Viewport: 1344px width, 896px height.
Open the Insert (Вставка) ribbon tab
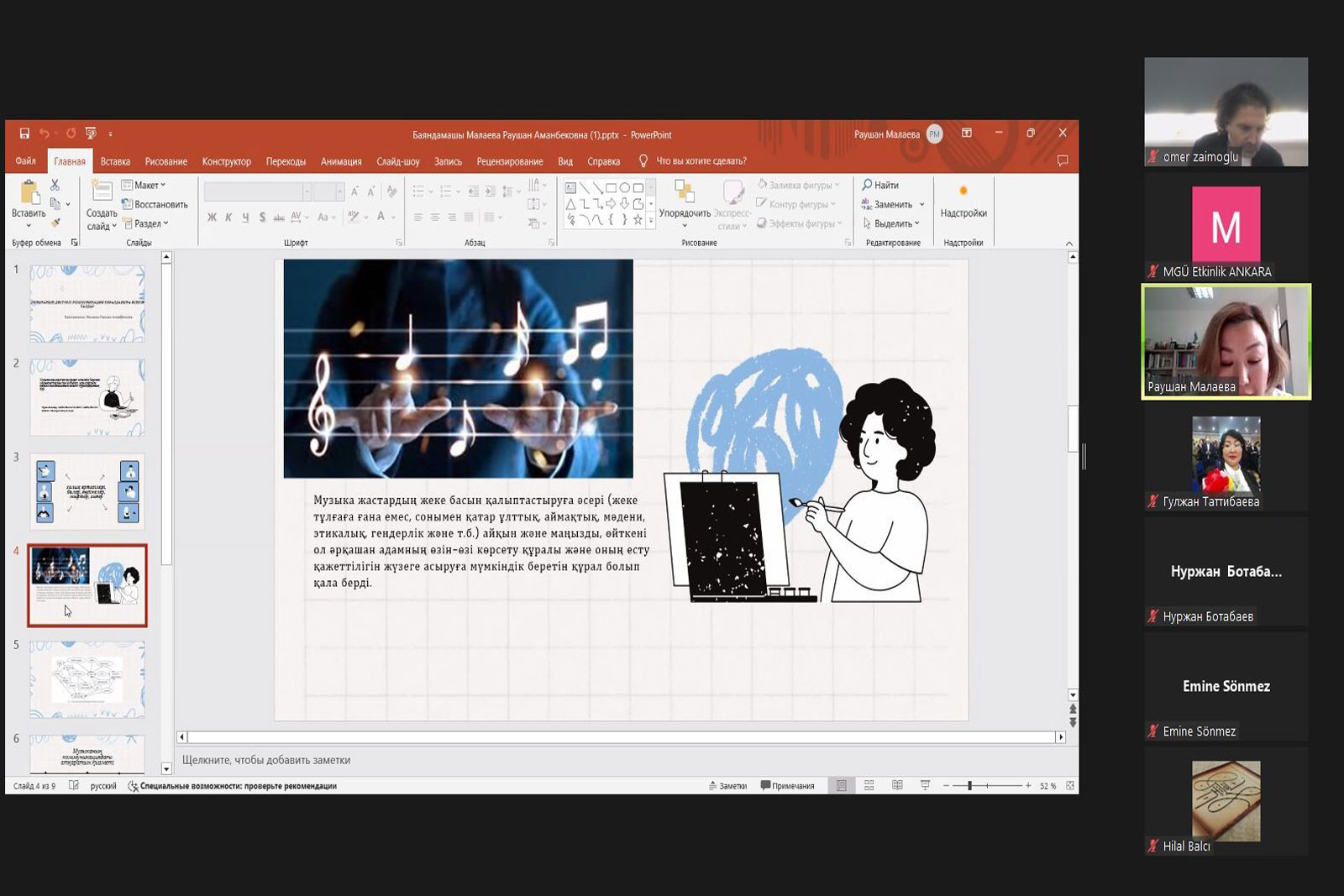pos(115,161)
